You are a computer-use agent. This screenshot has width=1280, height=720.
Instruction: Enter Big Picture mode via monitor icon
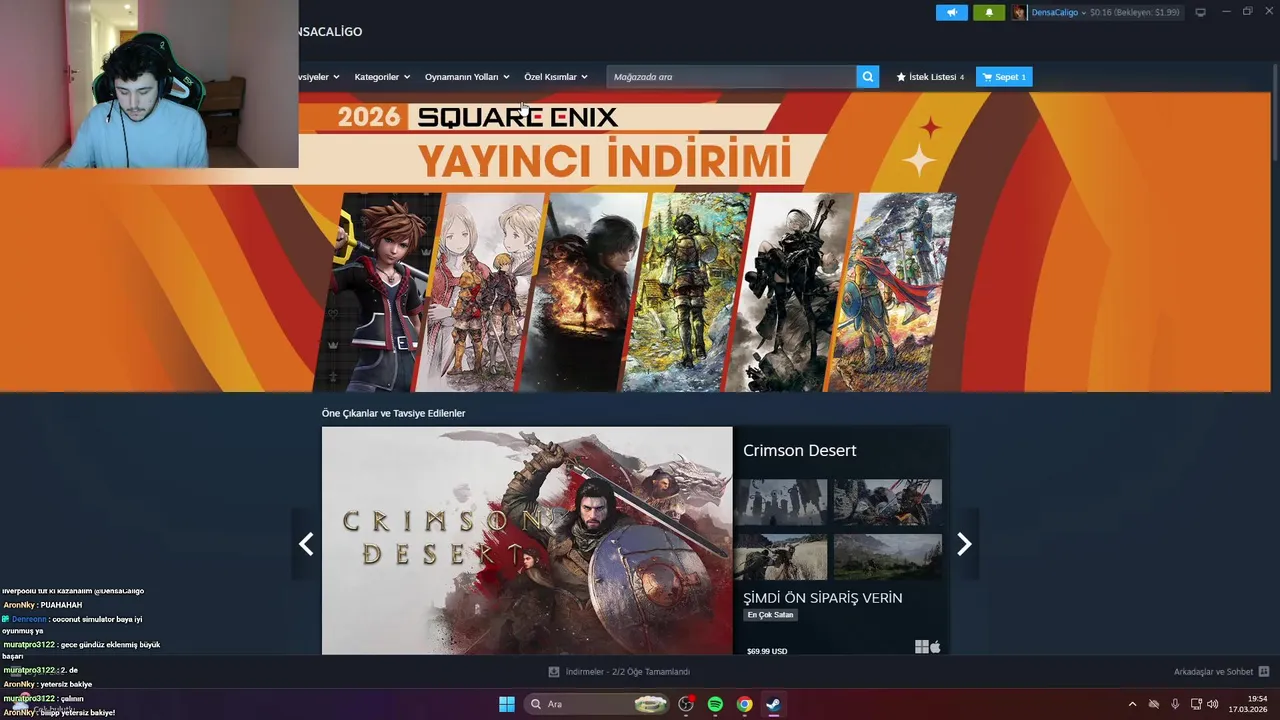pos(1200,12)
